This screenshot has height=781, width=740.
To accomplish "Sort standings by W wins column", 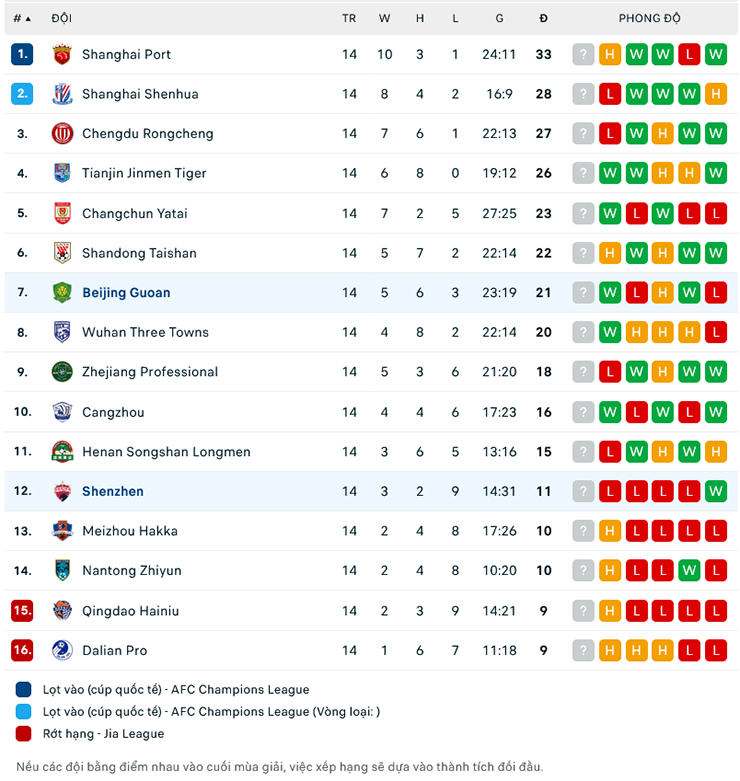I will [384, 18].
